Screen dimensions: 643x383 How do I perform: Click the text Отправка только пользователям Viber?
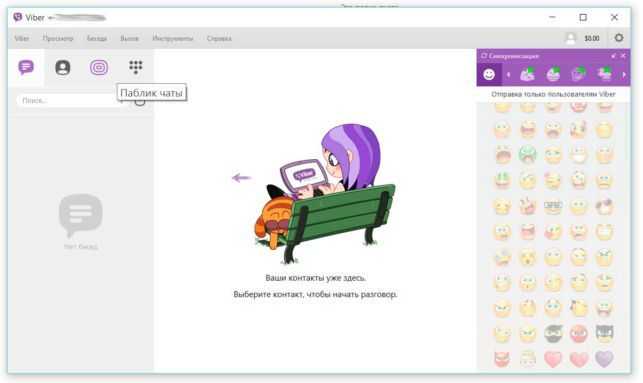553,94
